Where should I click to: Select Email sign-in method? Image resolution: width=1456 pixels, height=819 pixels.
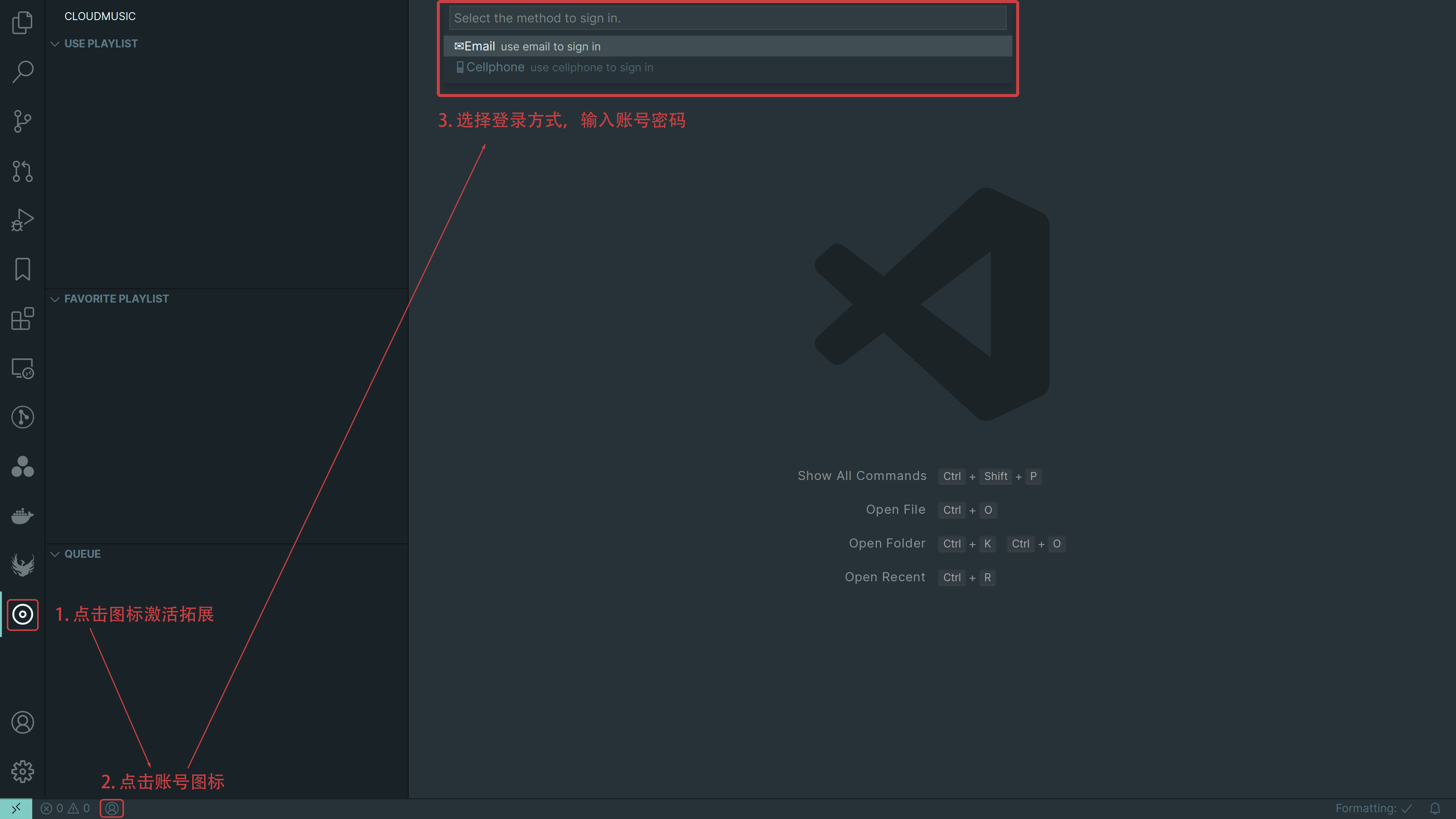(x=728, y=46)
